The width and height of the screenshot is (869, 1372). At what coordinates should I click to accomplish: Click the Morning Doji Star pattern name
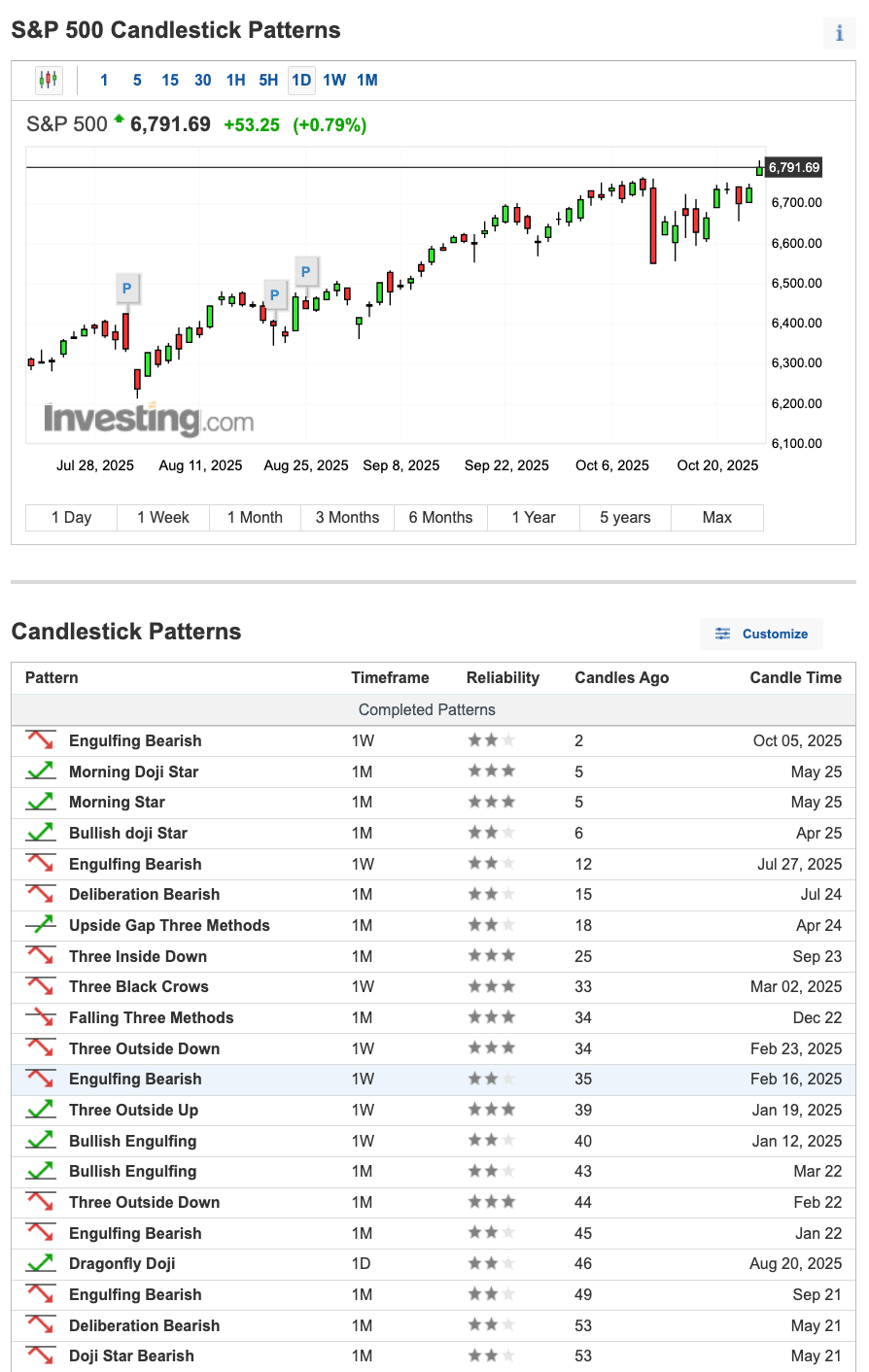pos(133,772)
